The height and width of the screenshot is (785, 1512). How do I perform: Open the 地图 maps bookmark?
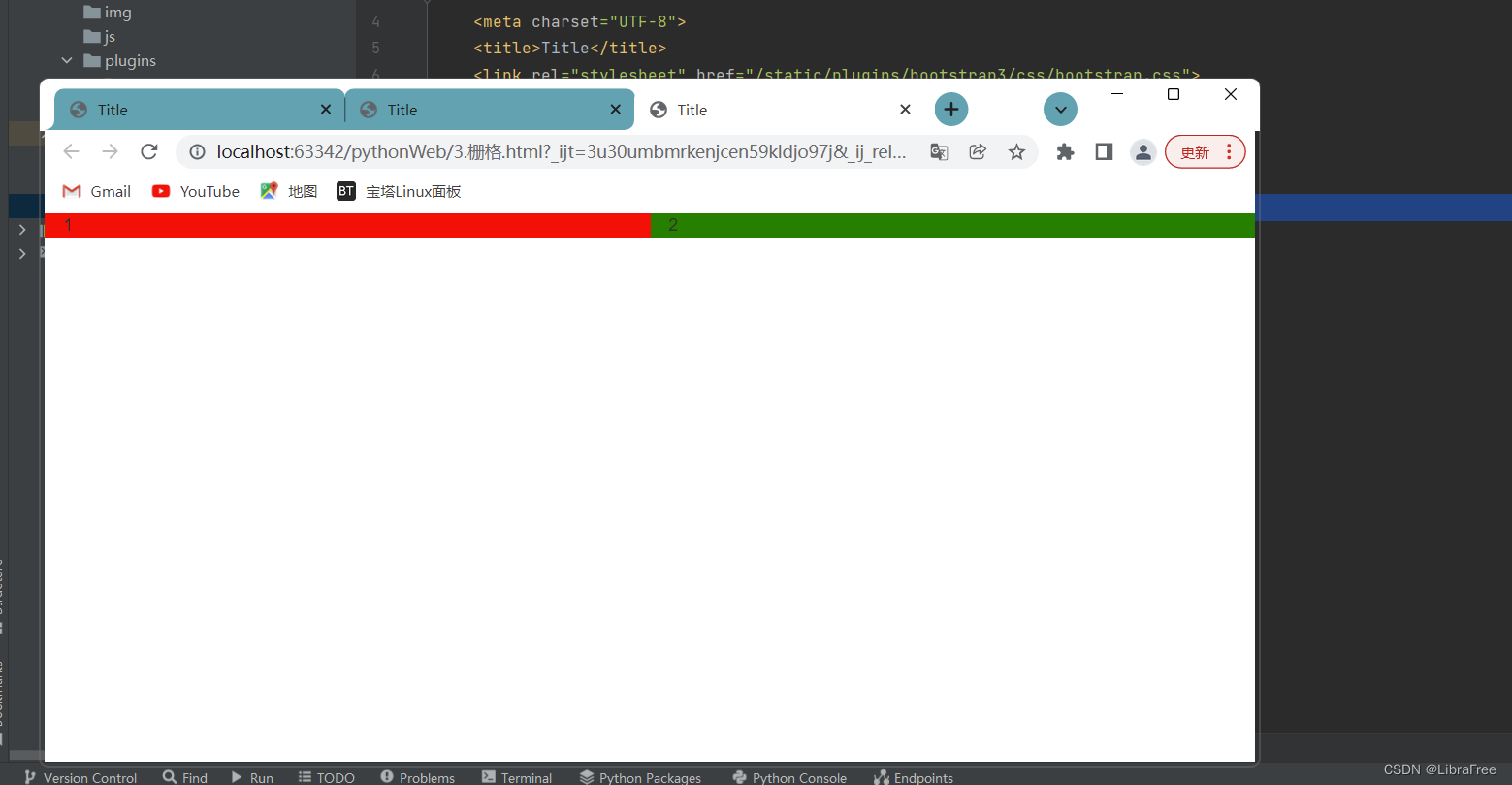pyautogui.click(x=289, y=191)
